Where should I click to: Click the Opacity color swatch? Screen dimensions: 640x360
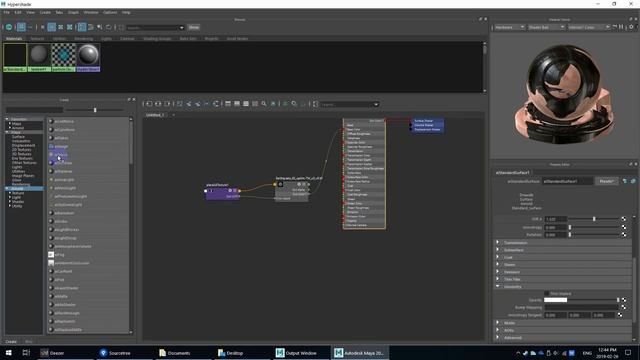[x=556, y=300]
